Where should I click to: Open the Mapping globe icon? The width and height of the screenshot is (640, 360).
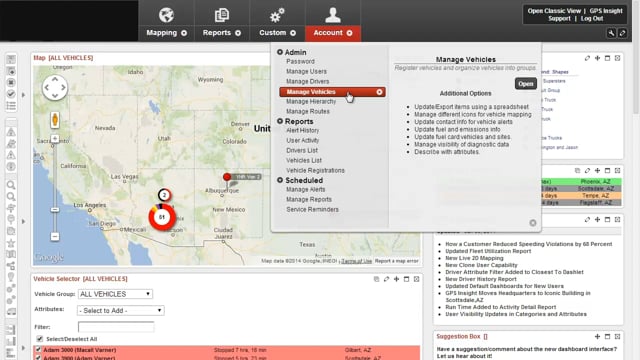click(x=166, y=15)
